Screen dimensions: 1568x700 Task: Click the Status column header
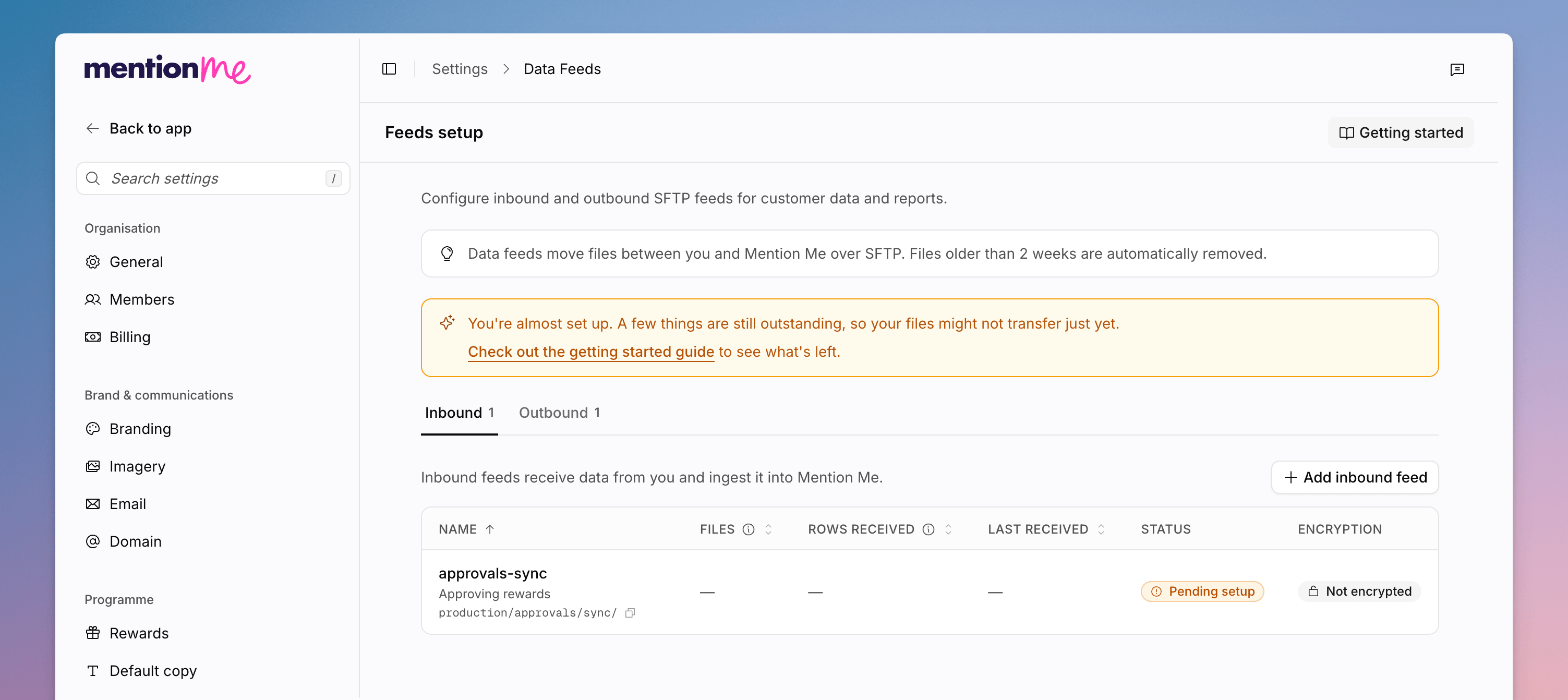tap(1166, 529)
